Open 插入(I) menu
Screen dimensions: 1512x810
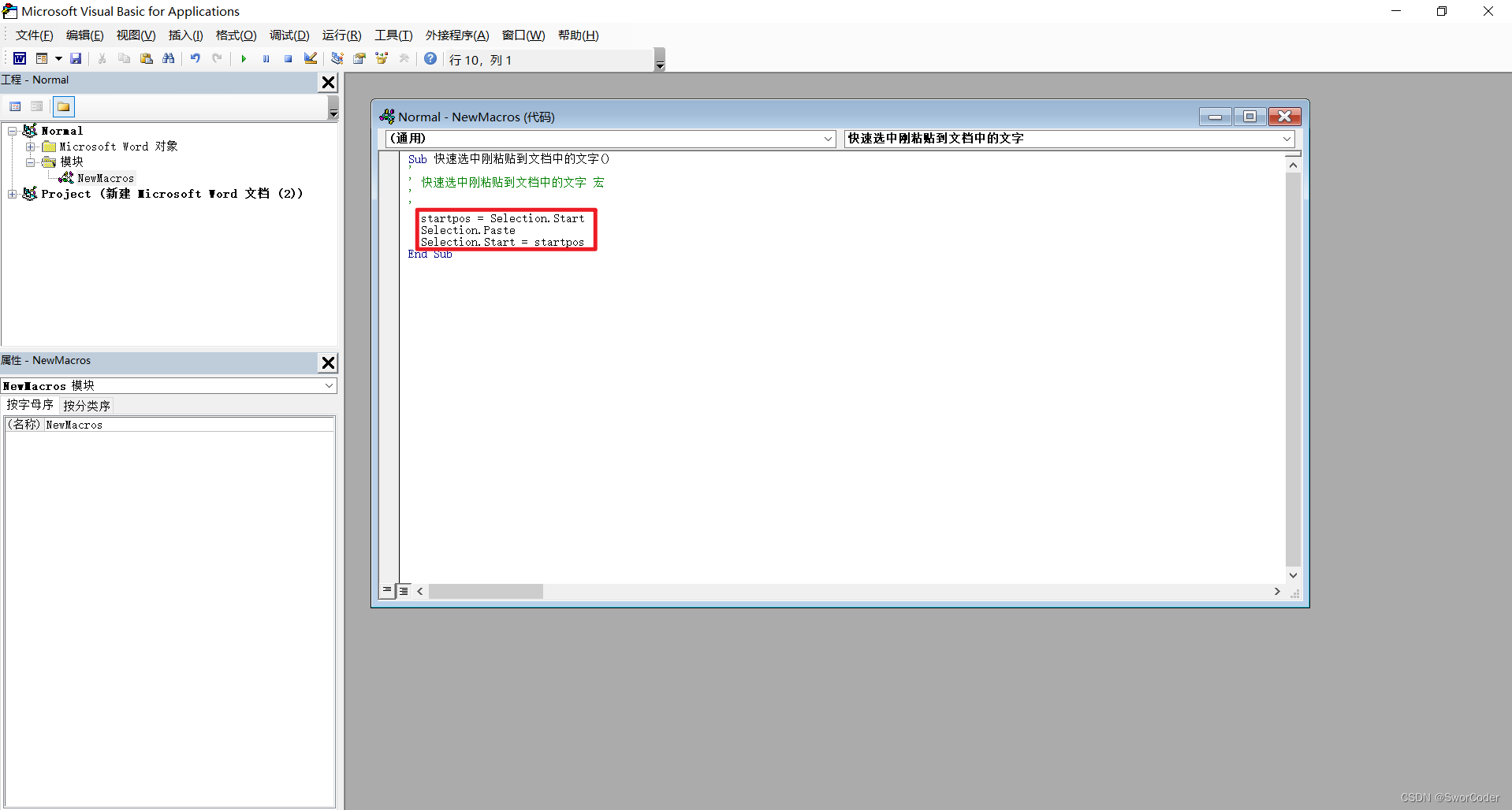coord(185,35)
